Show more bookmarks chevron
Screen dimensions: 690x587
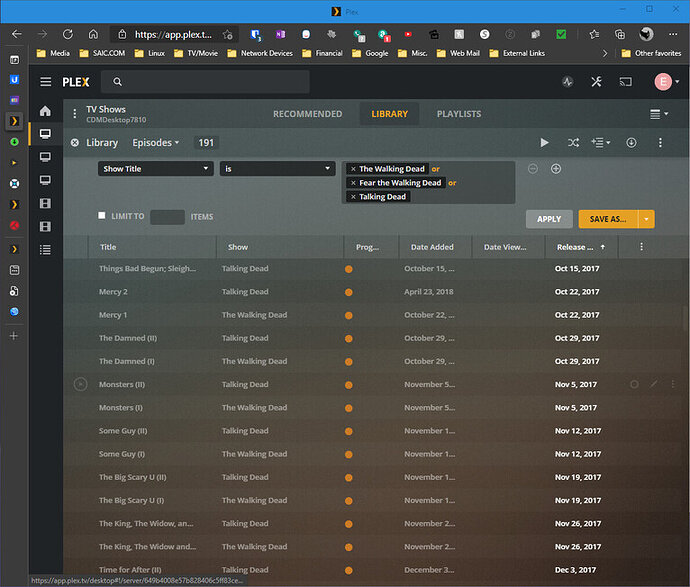(x=605, y=53)
